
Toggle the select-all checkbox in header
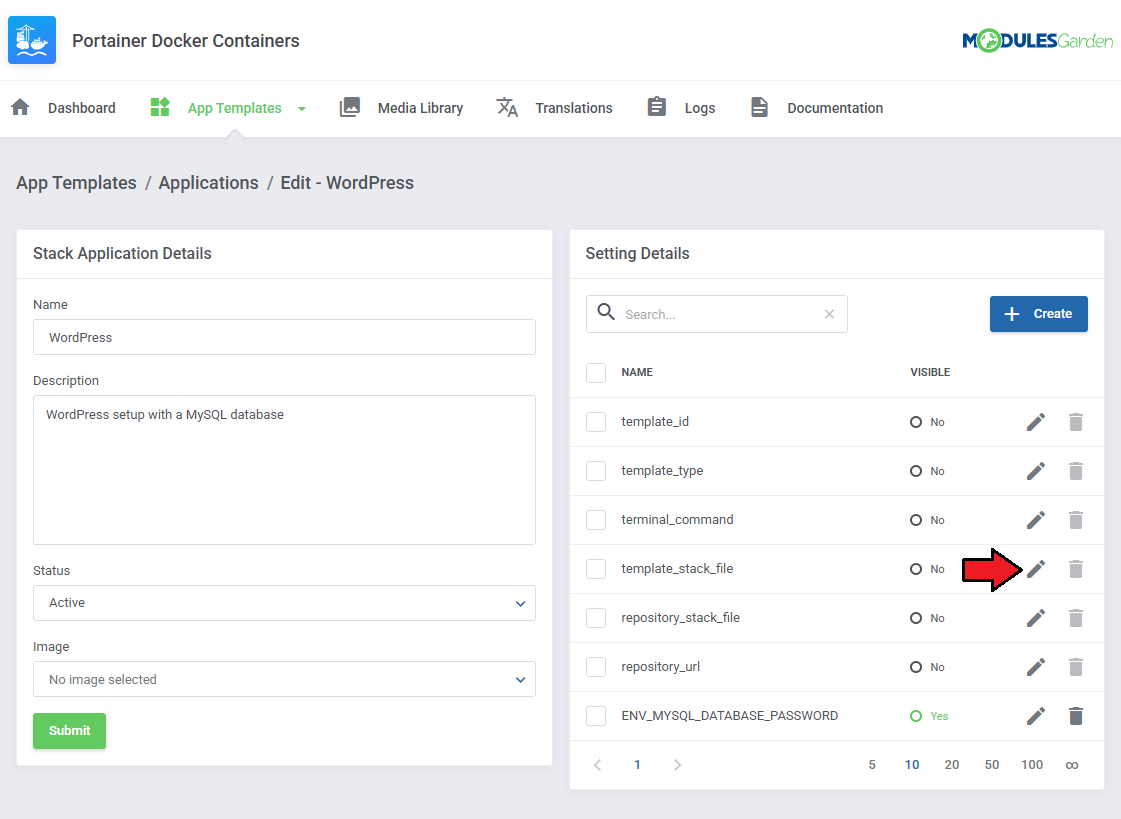(x=596, y=372)
